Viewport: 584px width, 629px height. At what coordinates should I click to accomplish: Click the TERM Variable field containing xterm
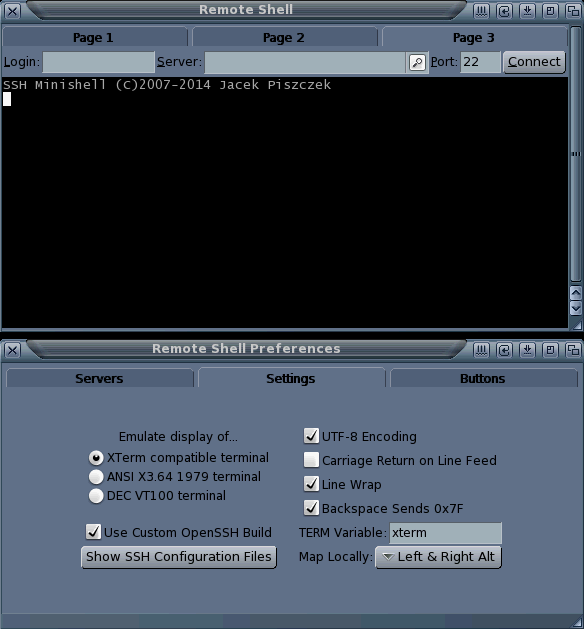point(446,533)
